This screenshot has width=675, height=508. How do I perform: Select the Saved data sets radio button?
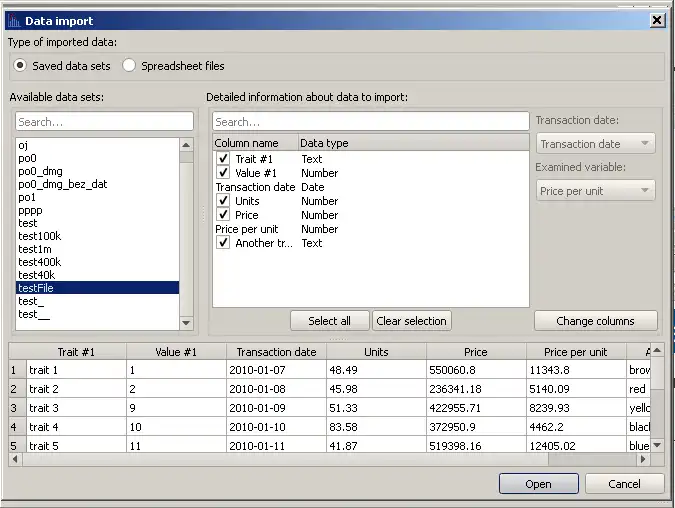coord(21,66)
